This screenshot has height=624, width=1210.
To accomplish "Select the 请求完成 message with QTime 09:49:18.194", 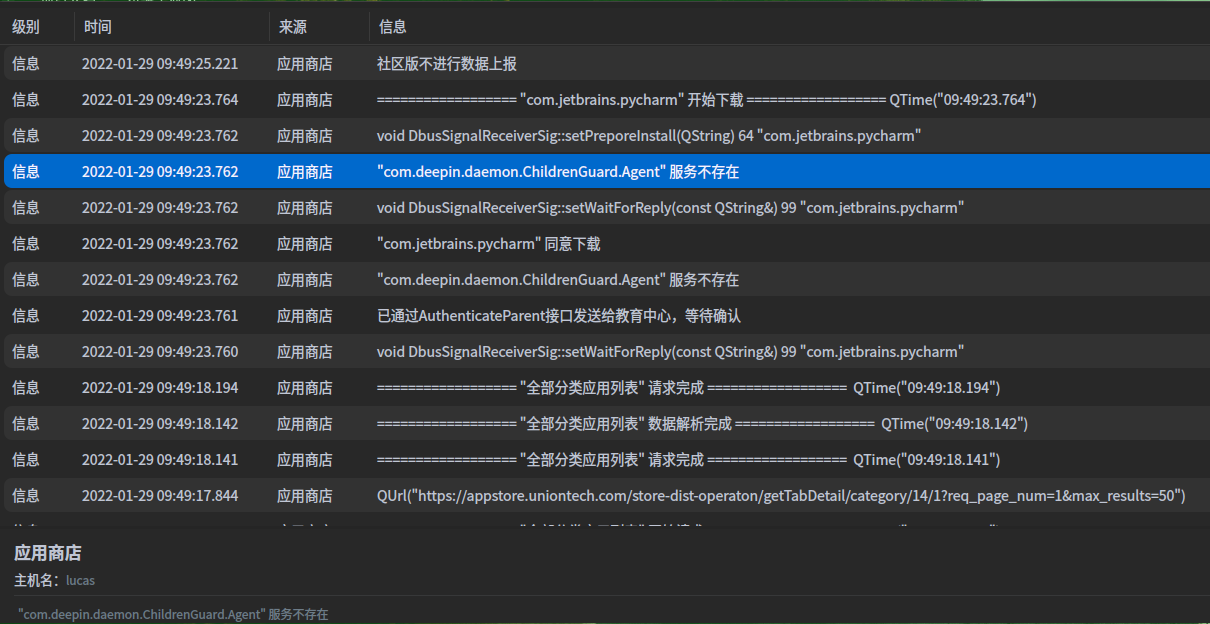I will click(x=688, y=388).
